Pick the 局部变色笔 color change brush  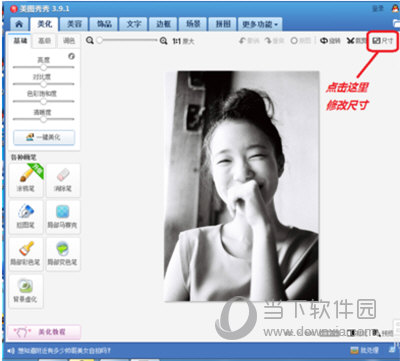tap(63, 253)
